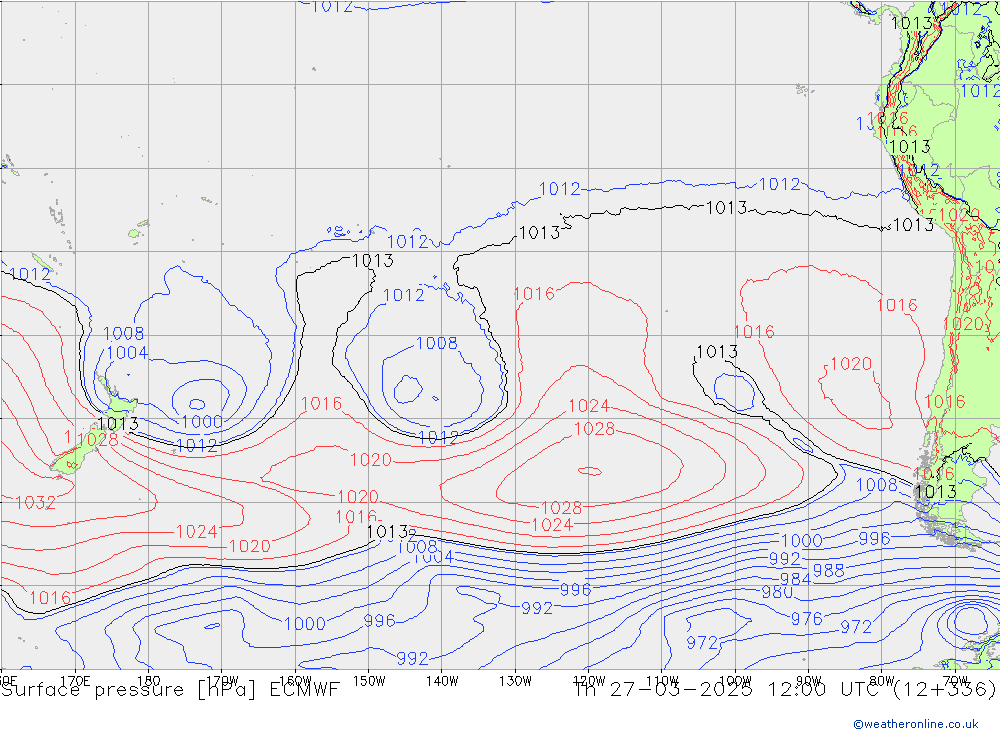Click the 976 isobar label
Screen dimensions: 1000x733
click(806, 618)
